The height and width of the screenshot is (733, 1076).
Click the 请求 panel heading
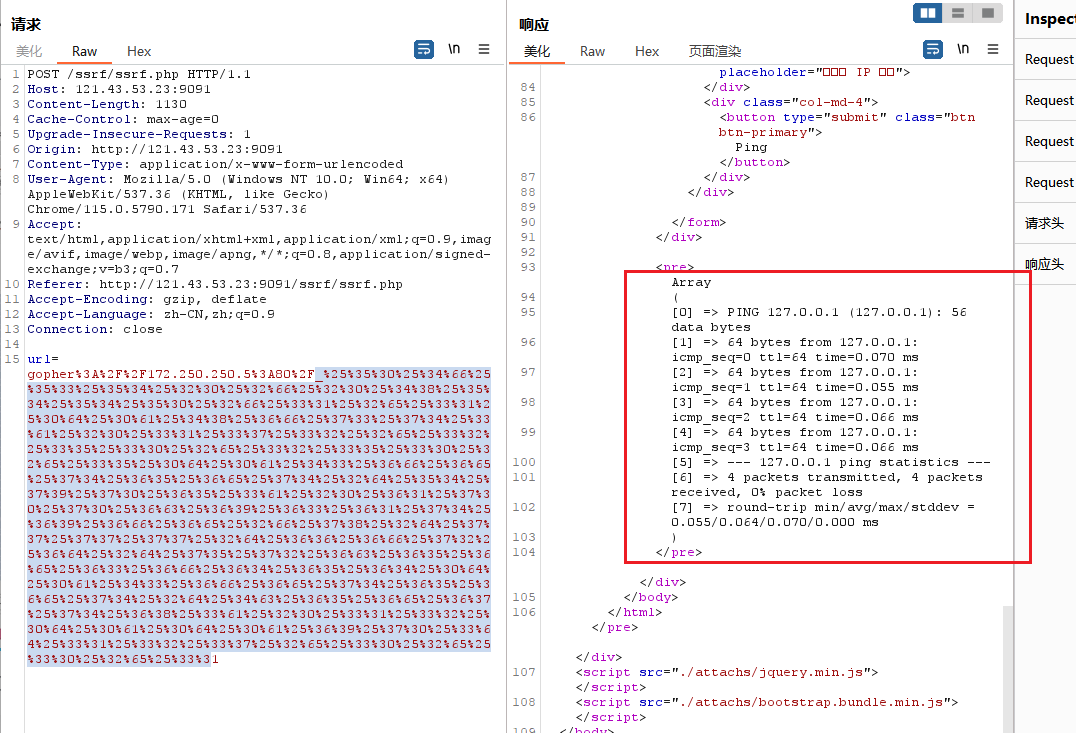(x=26, y=25)
